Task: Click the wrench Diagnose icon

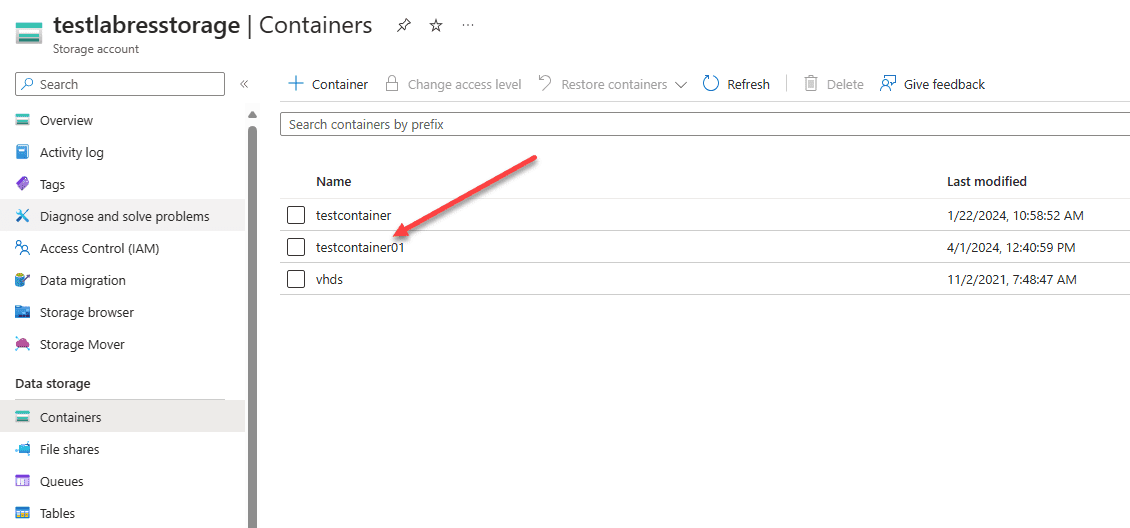Action: [x=22, y=215]
